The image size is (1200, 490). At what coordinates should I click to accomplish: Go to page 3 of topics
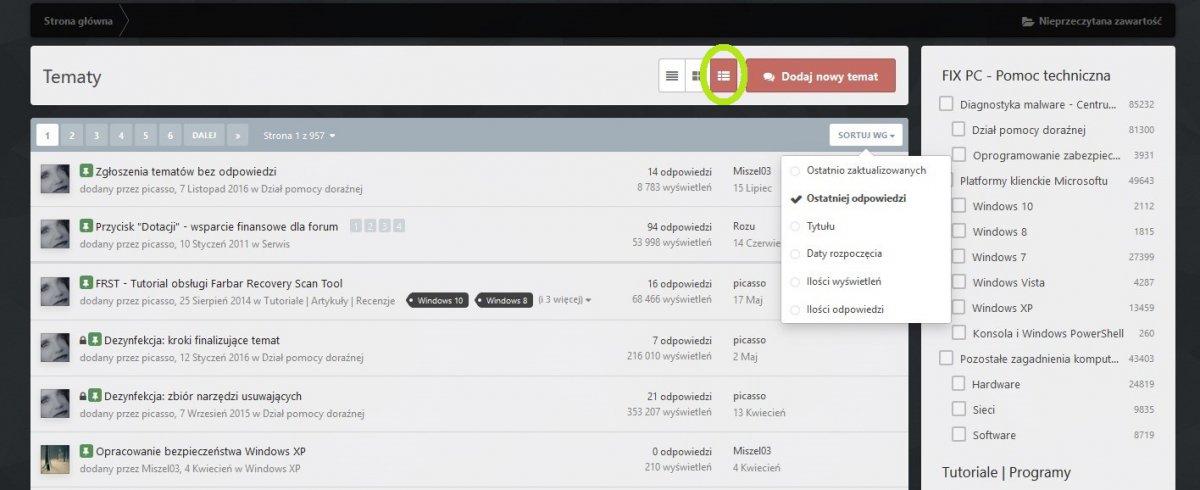[96, 135]
